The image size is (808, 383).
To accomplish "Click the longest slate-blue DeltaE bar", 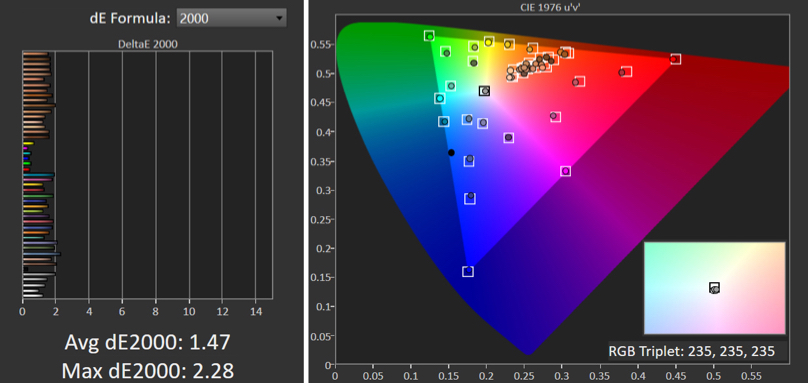I will [x=42, y=254].
